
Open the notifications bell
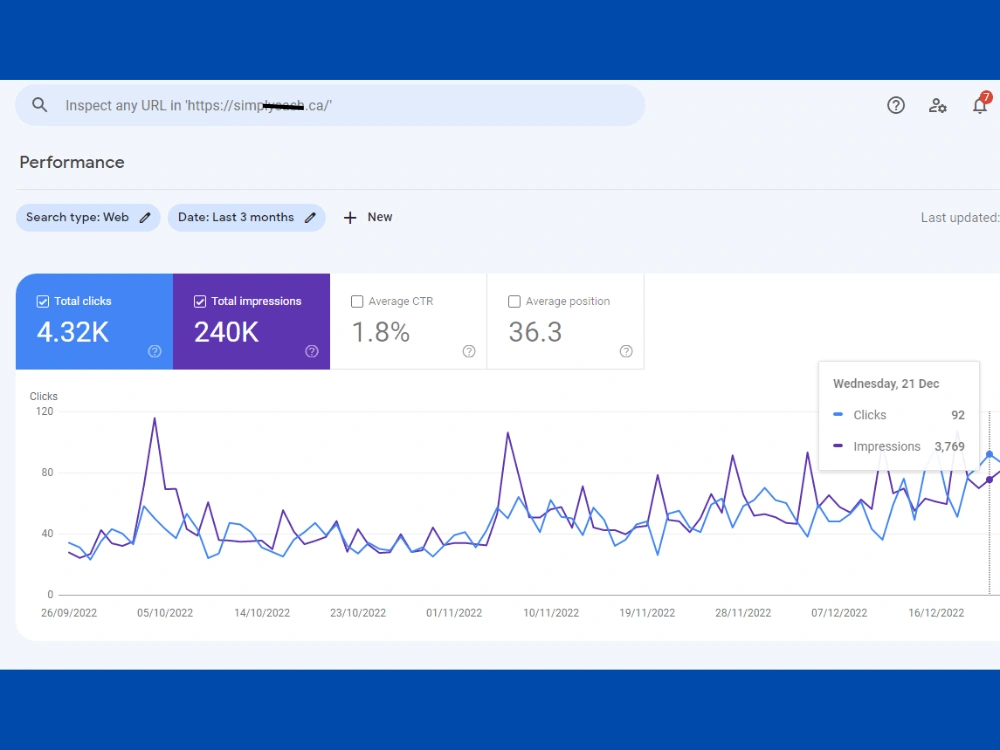(x=980, y=105)
